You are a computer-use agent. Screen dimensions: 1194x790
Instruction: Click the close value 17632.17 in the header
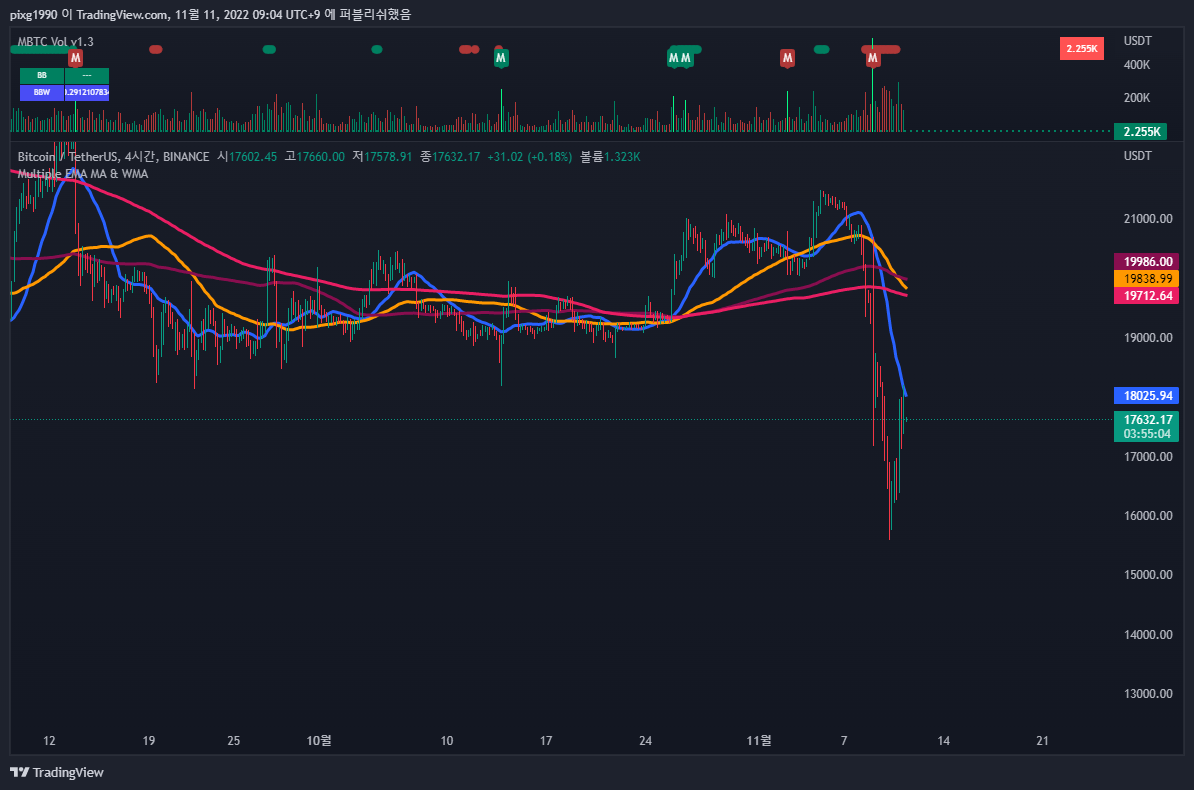coord(456,157)
